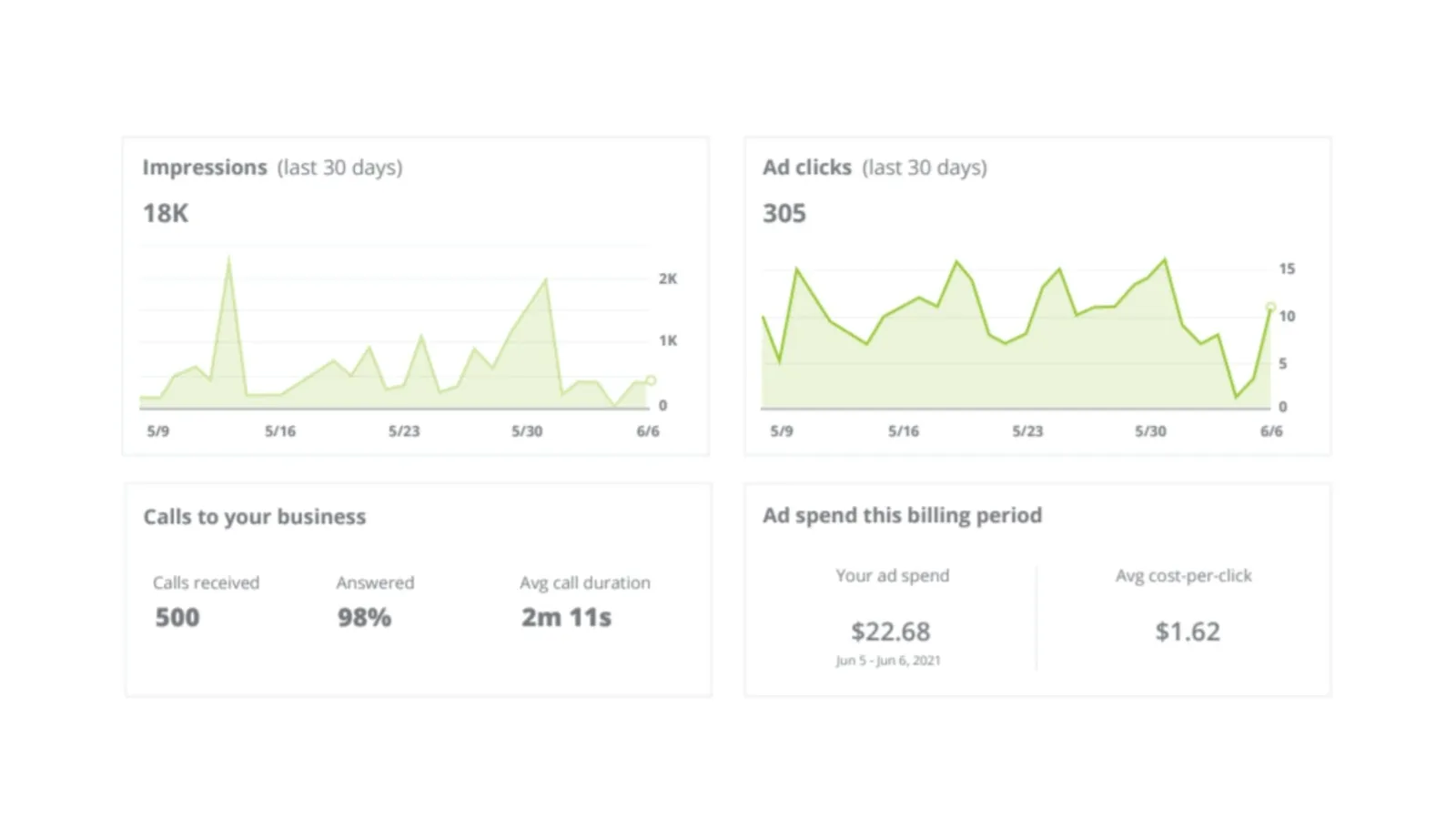
Task: Click the Calls received value 500
Action: pos(177,617)
